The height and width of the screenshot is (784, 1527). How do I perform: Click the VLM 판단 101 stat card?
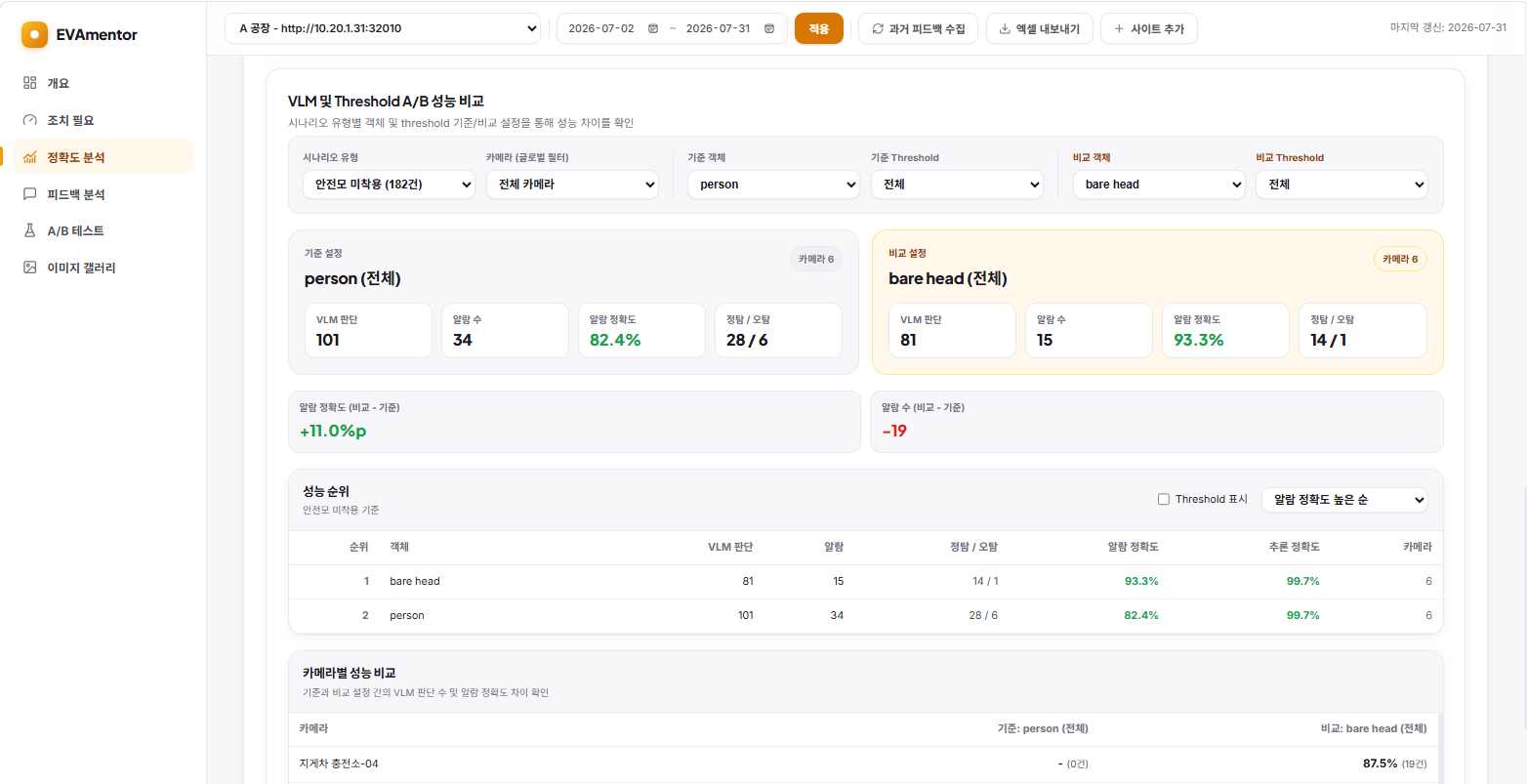pyautogui.click(x=368, y=331)
